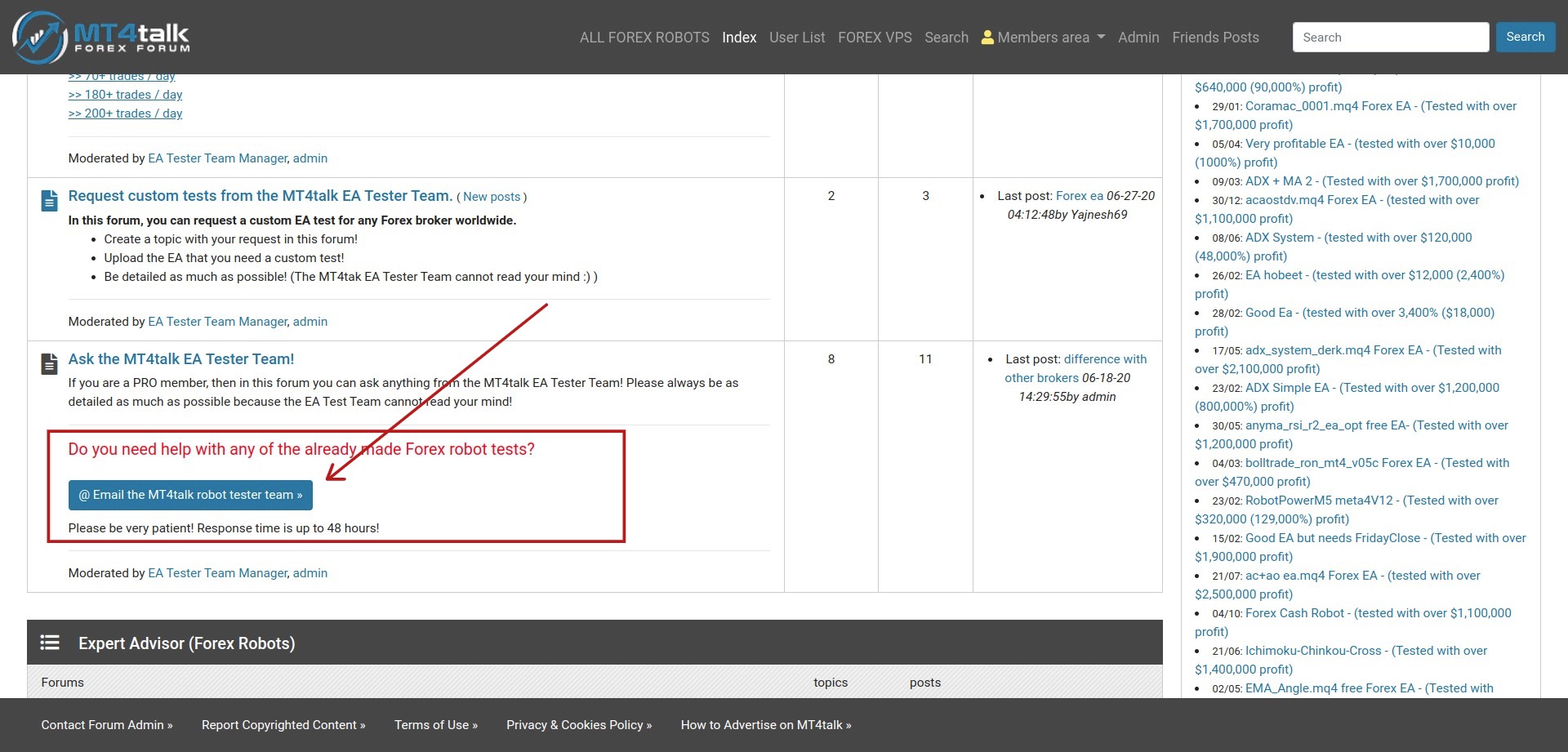This screenshot has width=1568, height=752.
Task: Click EA Tester Team Manager in Ask forum moderators
Action: [218, 573]
